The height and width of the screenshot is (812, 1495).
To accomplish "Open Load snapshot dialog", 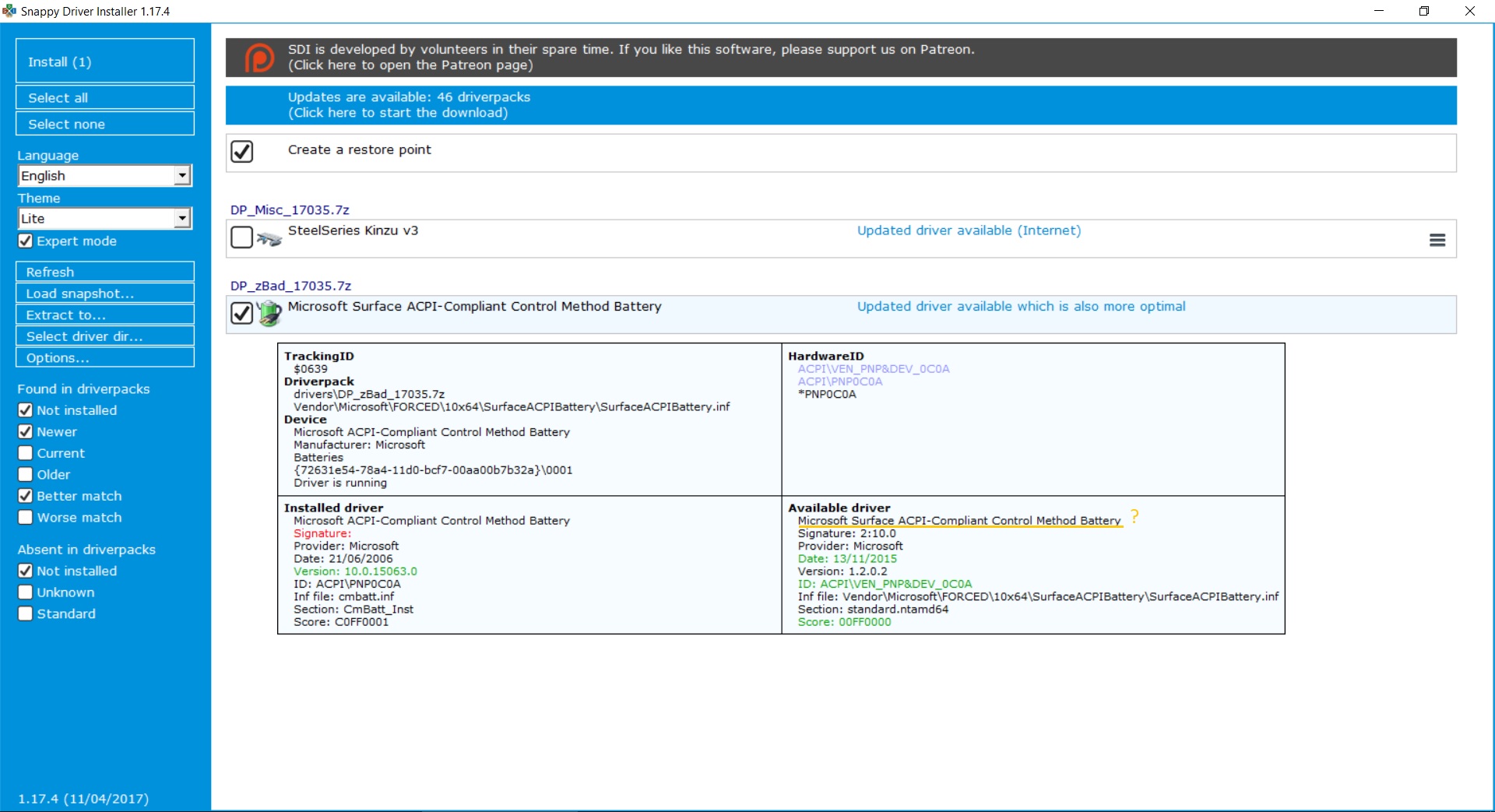I will pos(105,294).
